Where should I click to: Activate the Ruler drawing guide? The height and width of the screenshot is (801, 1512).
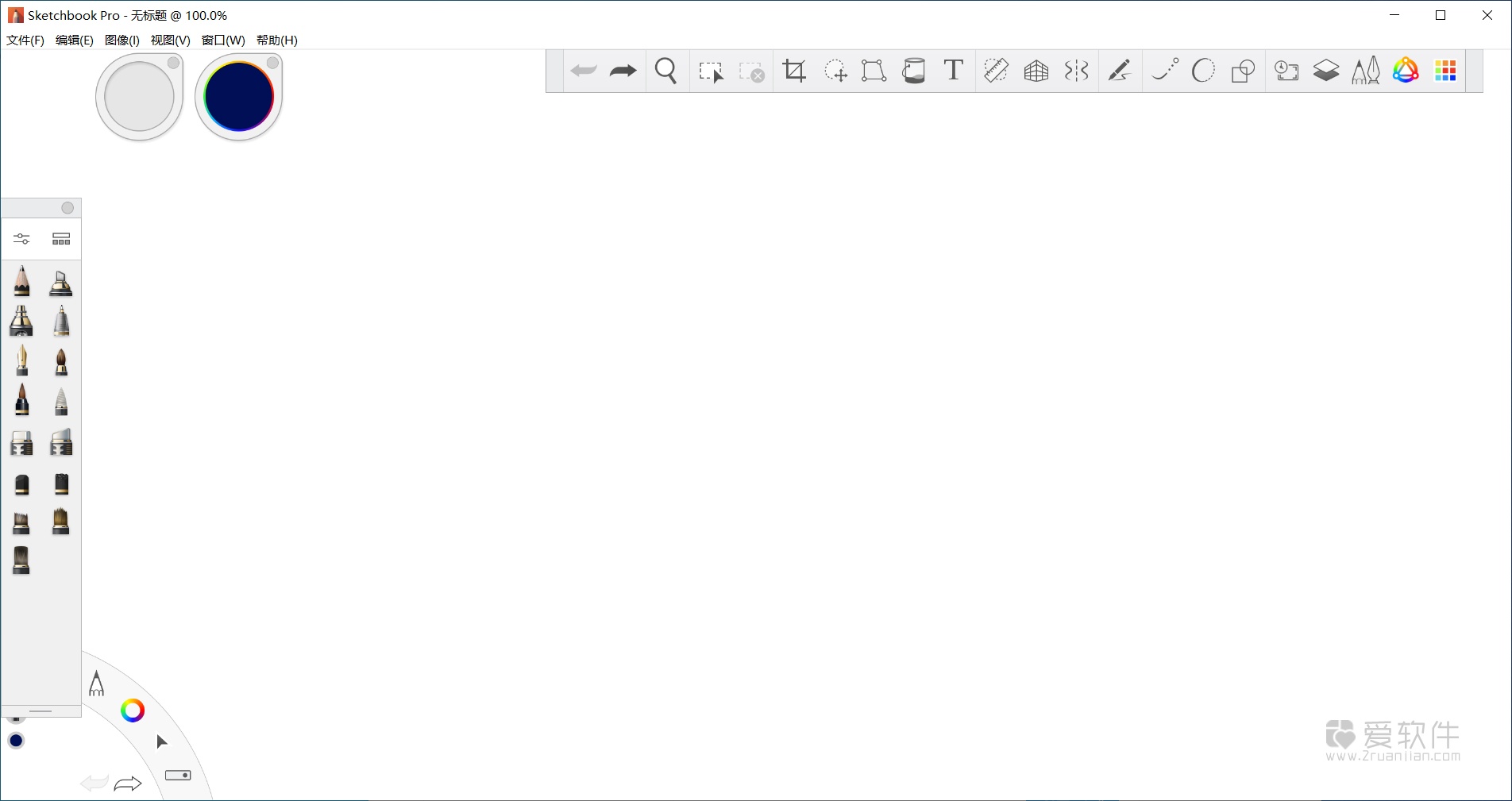(x=995, y=71)
